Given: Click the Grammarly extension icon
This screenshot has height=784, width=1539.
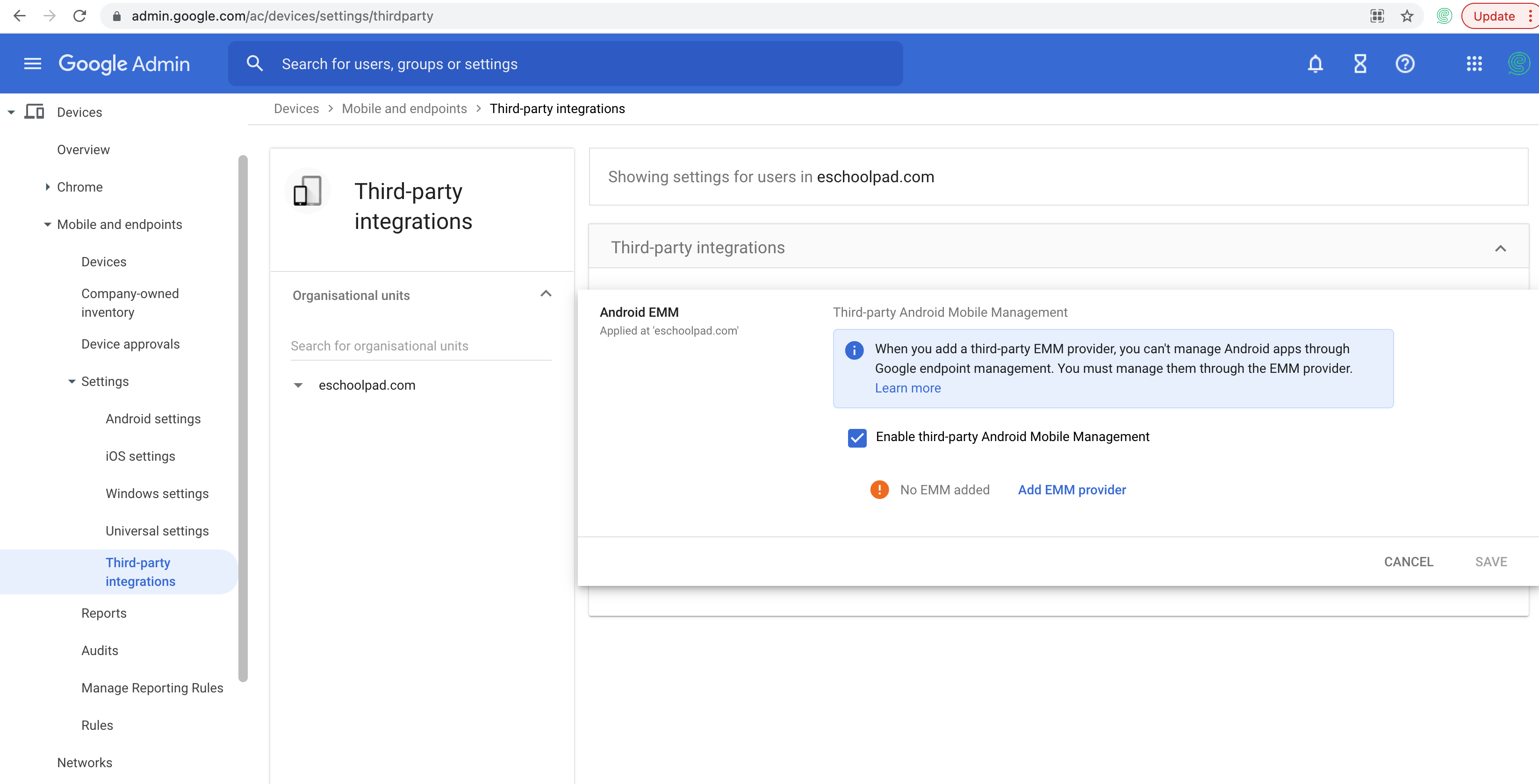Looking at the screenshot, I should click(1444, 16).
